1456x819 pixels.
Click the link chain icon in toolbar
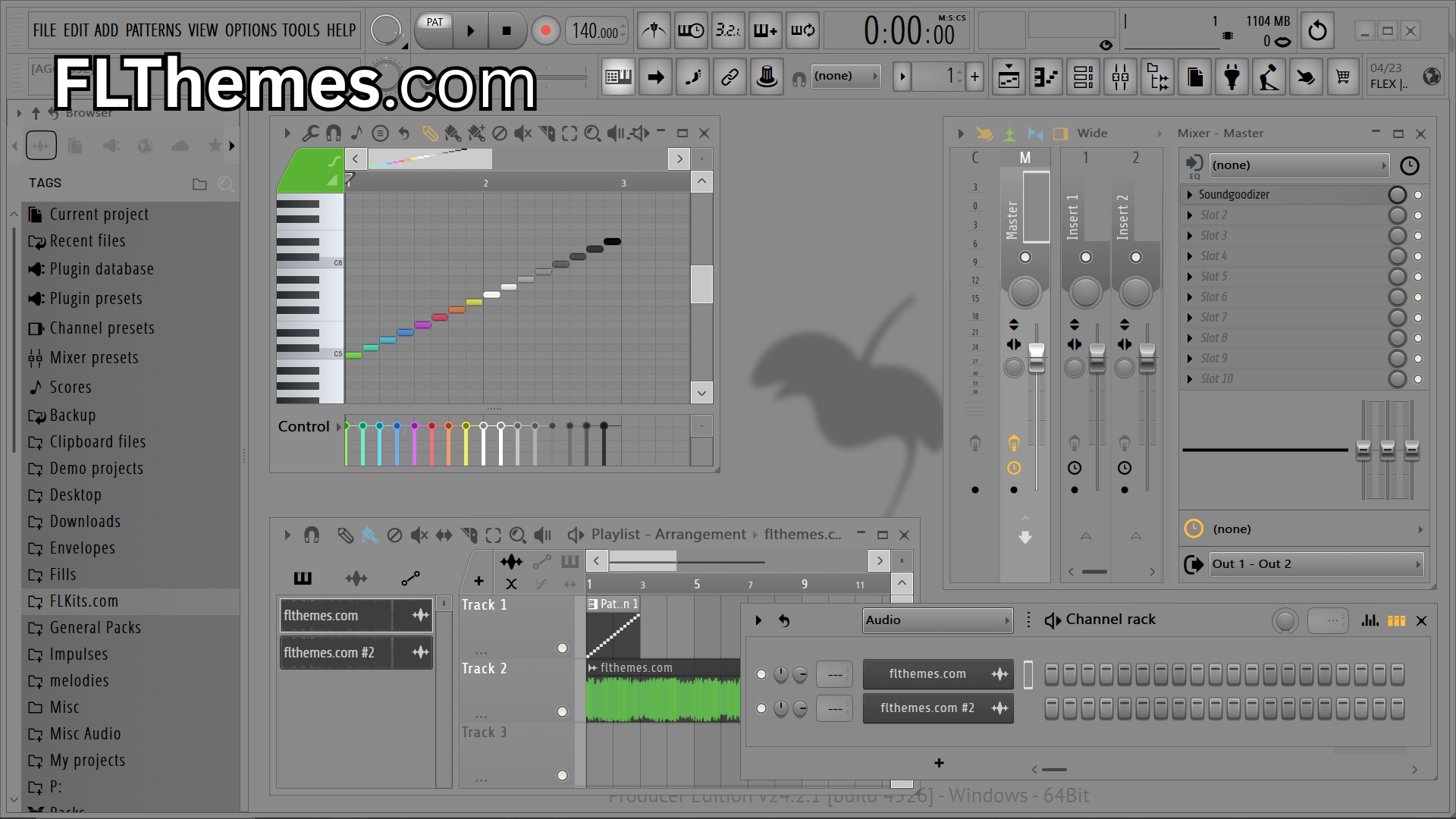tap(730, 77)
